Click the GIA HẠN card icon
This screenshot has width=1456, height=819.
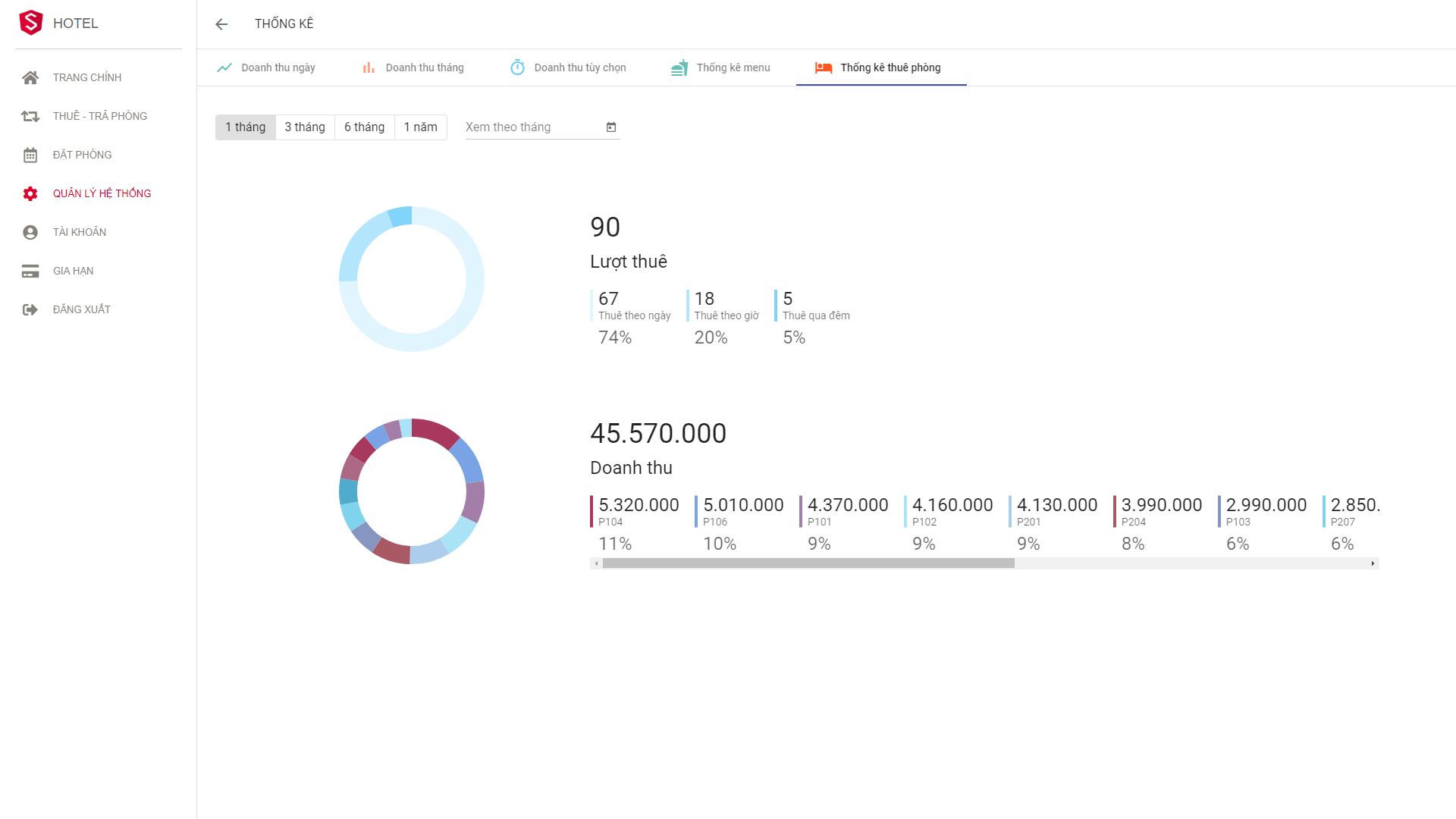[x=30, y=271]
